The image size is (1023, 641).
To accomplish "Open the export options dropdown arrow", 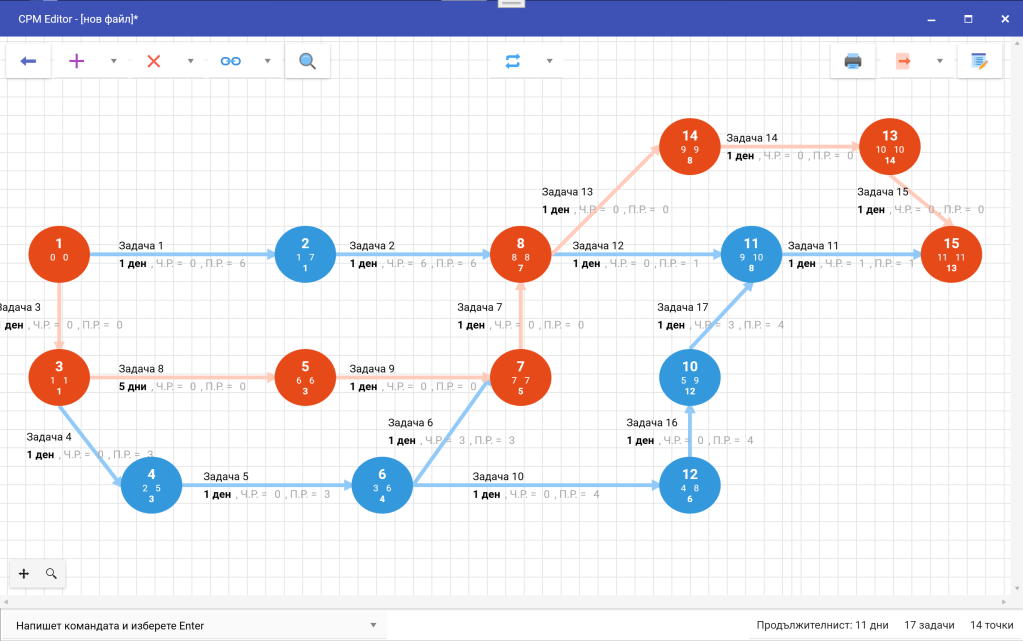I will [939, 61].
